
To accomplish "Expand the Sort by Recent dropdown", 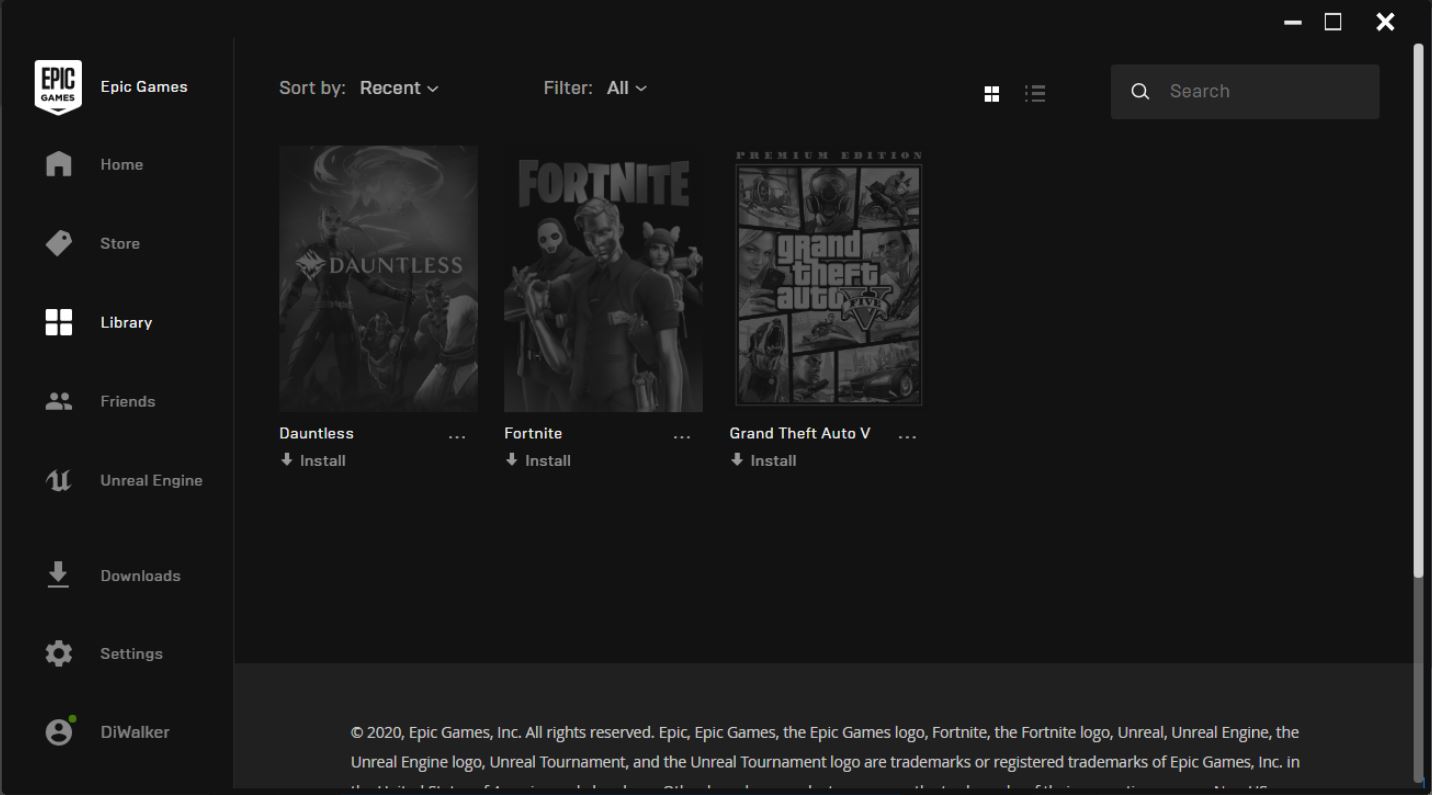I will coord(398,88).
